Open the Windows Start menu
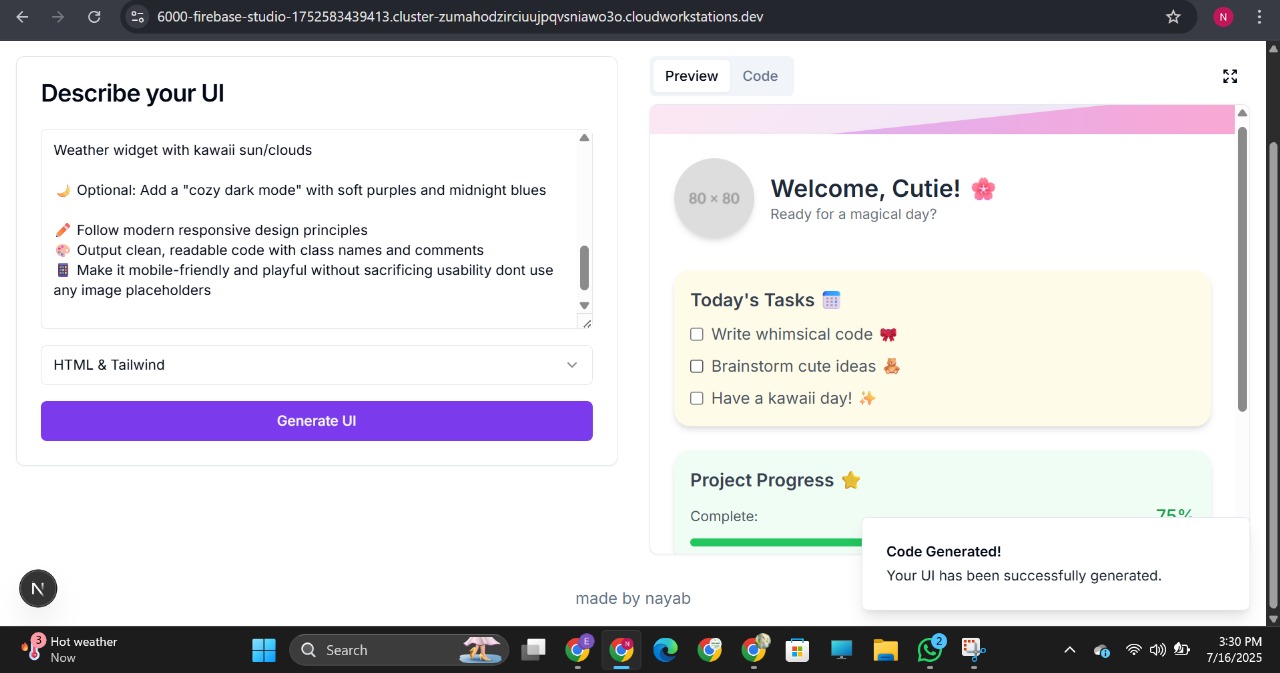1280x673 pixels. [x=264, y=650]
